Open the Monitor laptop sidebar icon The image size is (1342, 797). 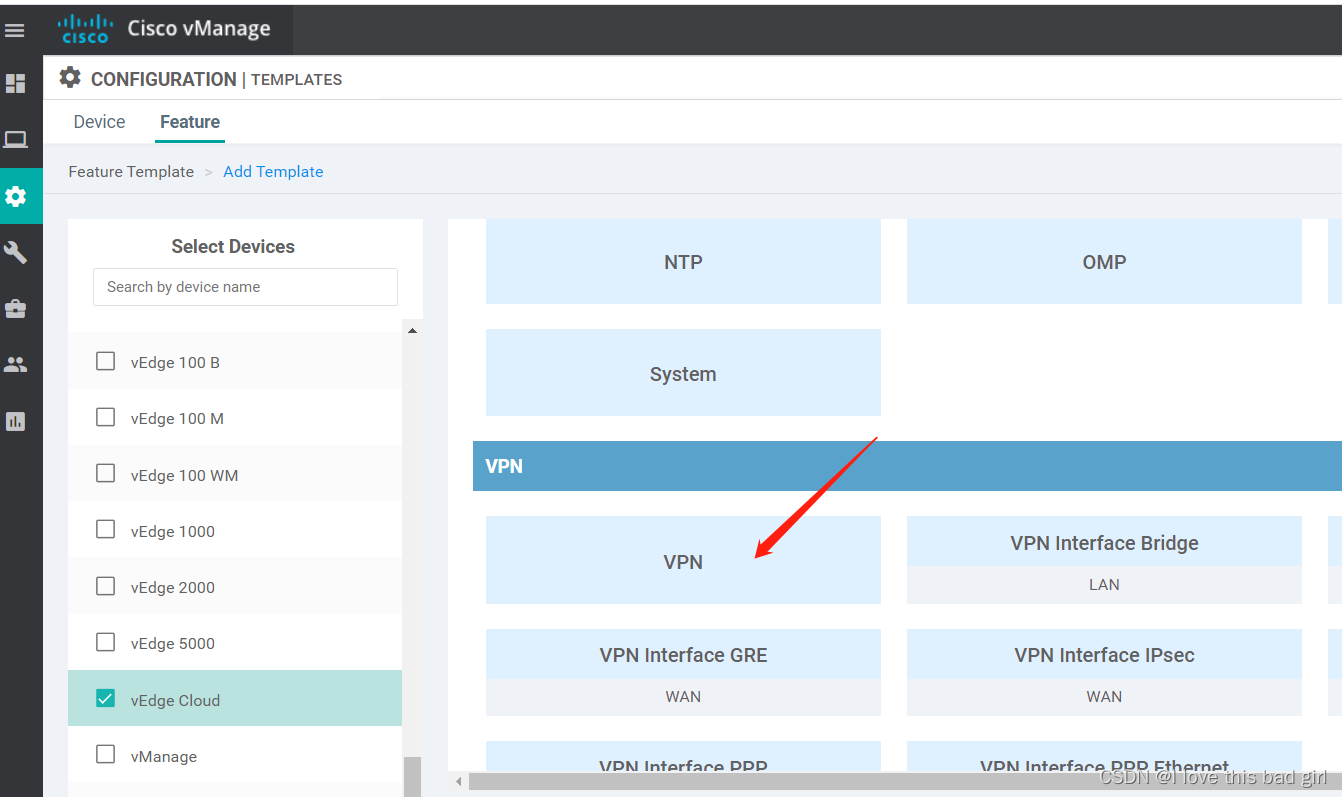[x=15, y=140]
